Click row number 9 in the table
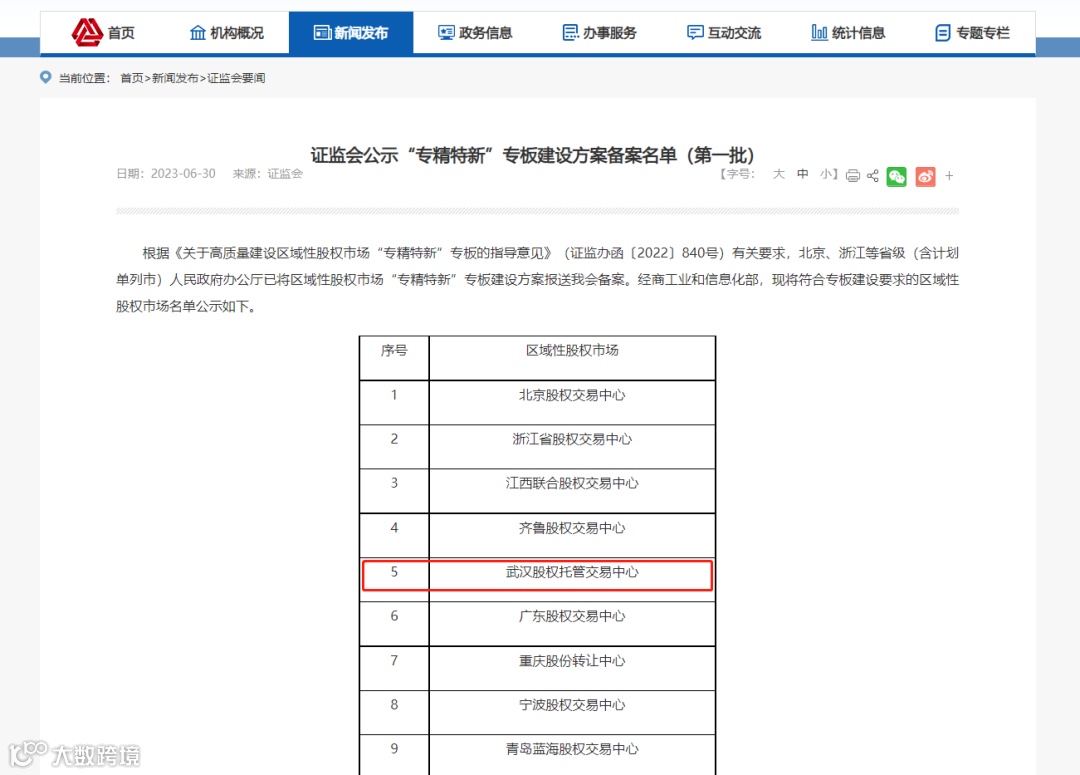The width and height of the screenshot is (1080, 775). (394, 750)
